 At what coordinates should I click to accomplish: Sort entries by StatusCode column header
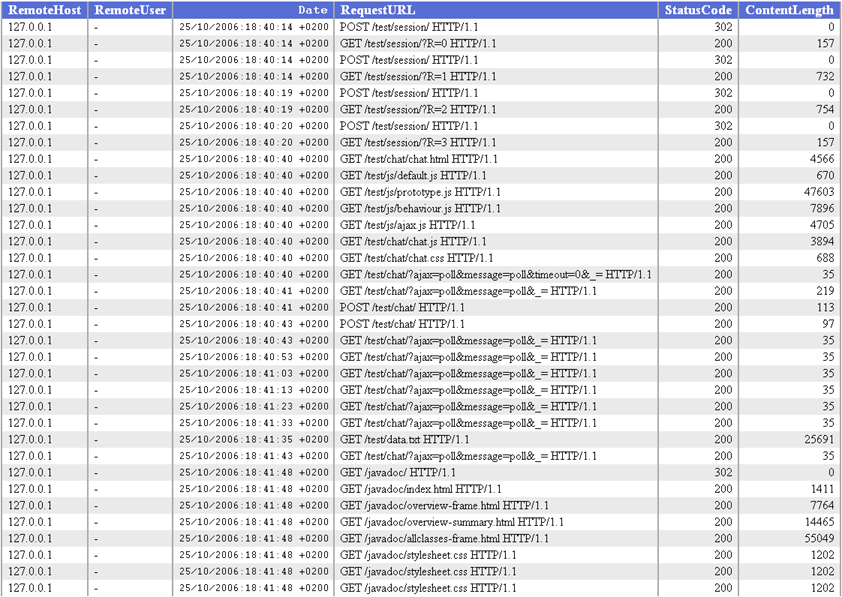697,10
